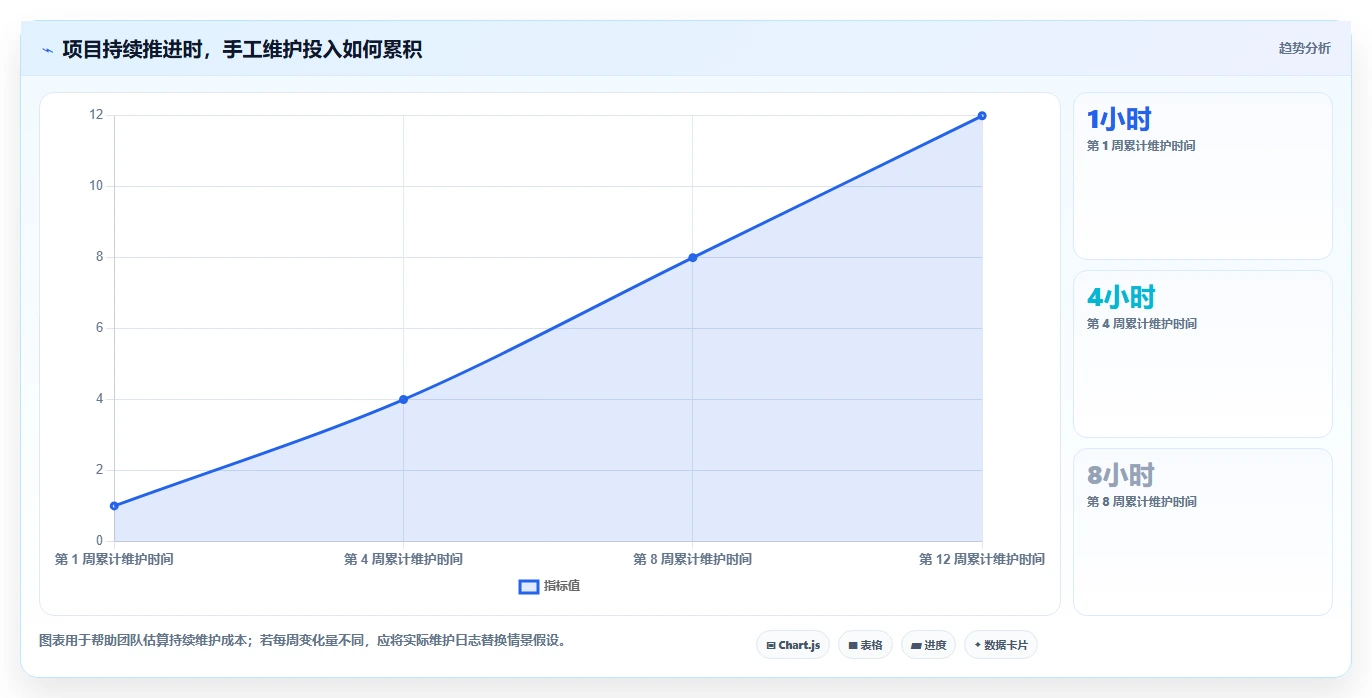Click the y-axis value 12
The height and width of the screenshot is (698, 1372).
pyautogui.click(x=96, y=115)
